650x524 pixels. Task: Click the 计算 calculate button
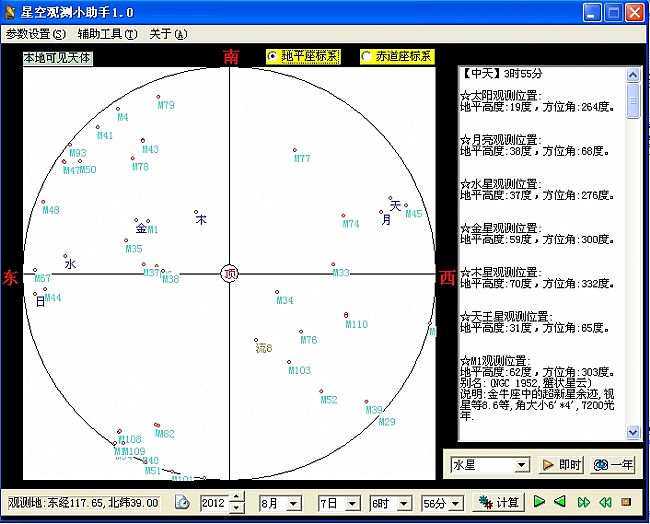click(497, 502)
